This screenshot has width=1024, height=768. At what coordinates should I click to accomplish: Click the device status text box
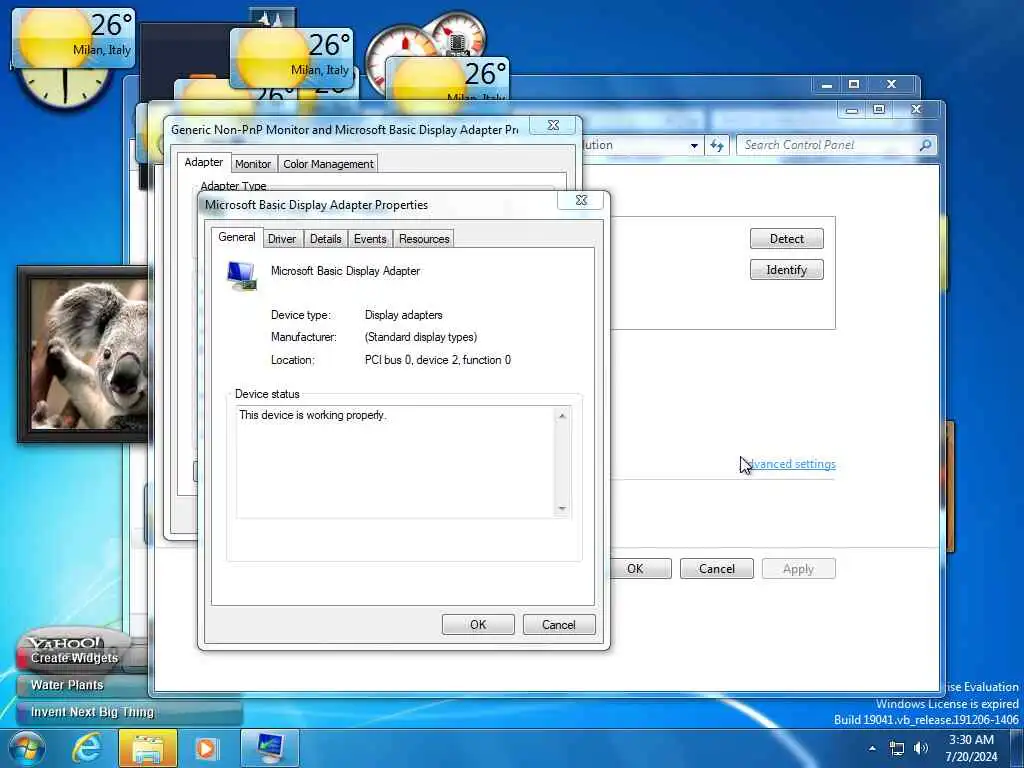pyautogui.click(x=404, y=462)
